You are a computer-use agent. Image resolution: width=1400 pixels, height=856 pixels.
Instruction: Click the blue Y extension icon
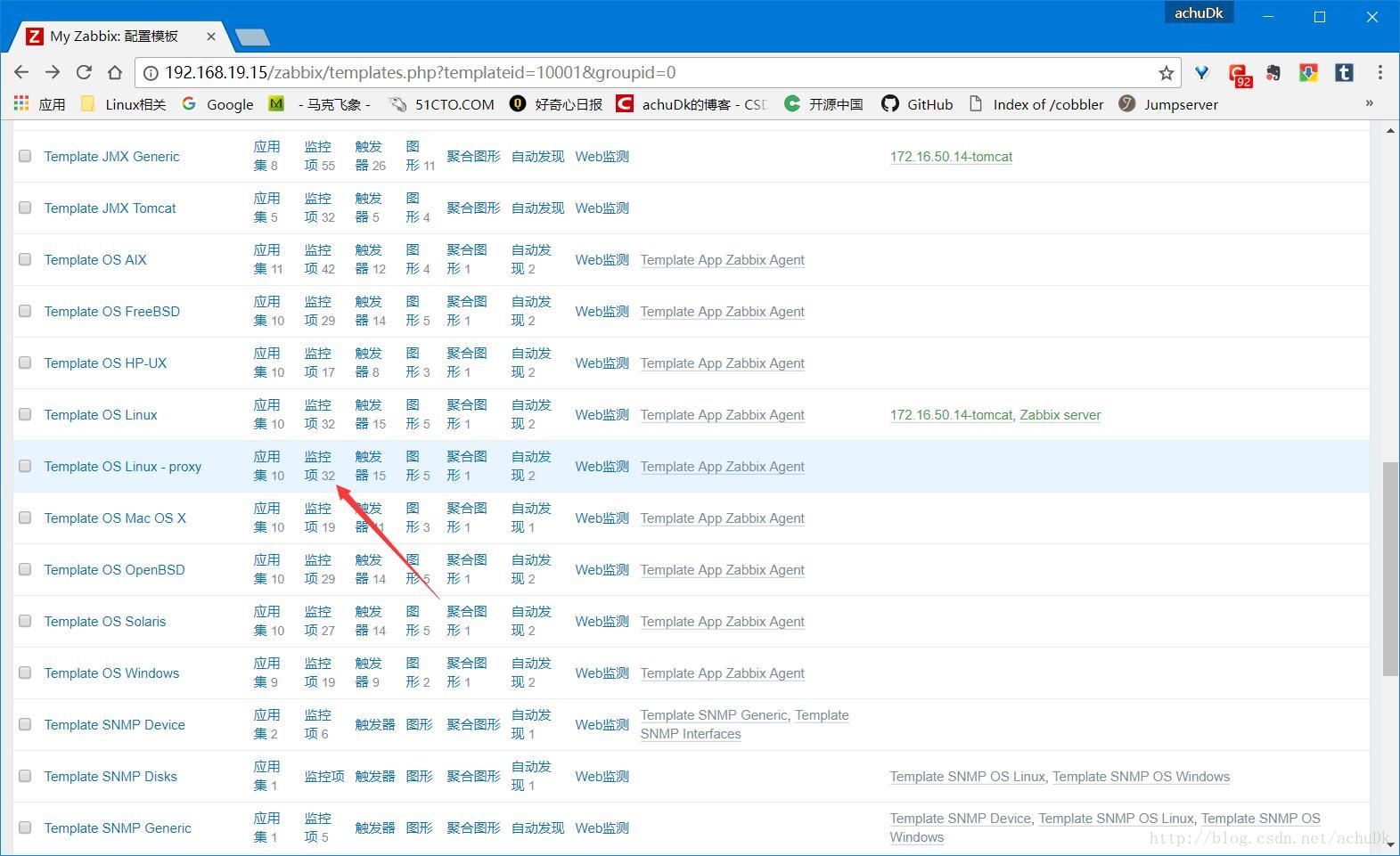click(x=1201, y=73)
